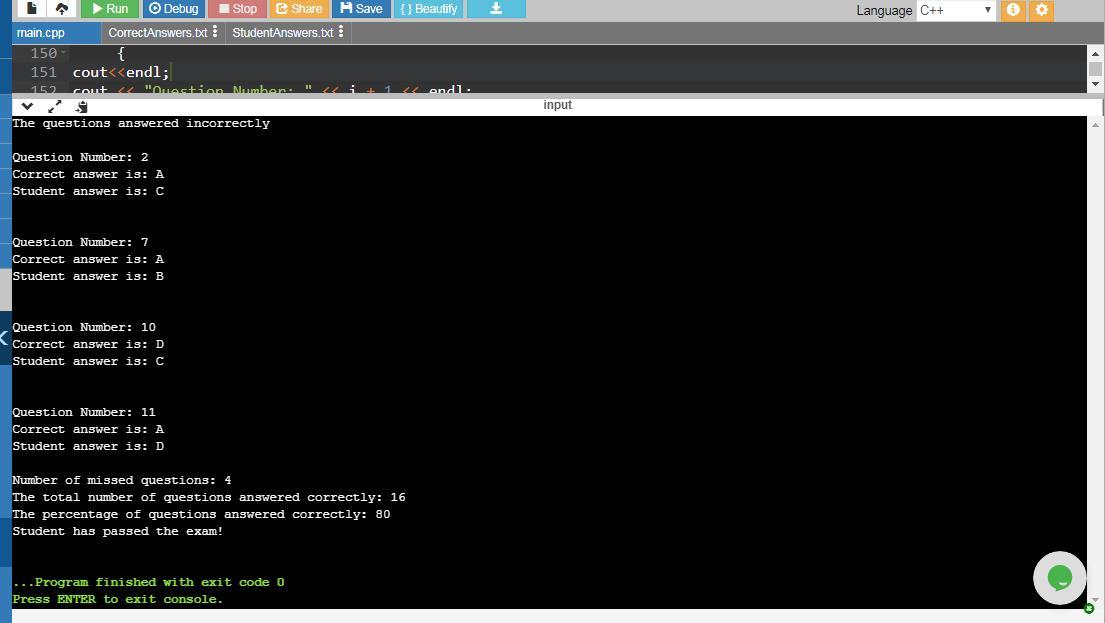Click the New File icon

click(x=31, y=8)
